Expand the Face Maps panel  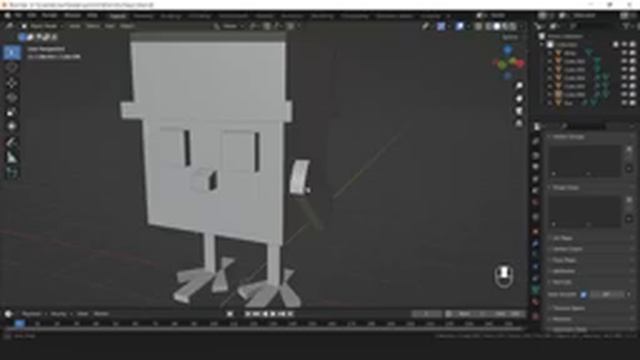point(564,260)
